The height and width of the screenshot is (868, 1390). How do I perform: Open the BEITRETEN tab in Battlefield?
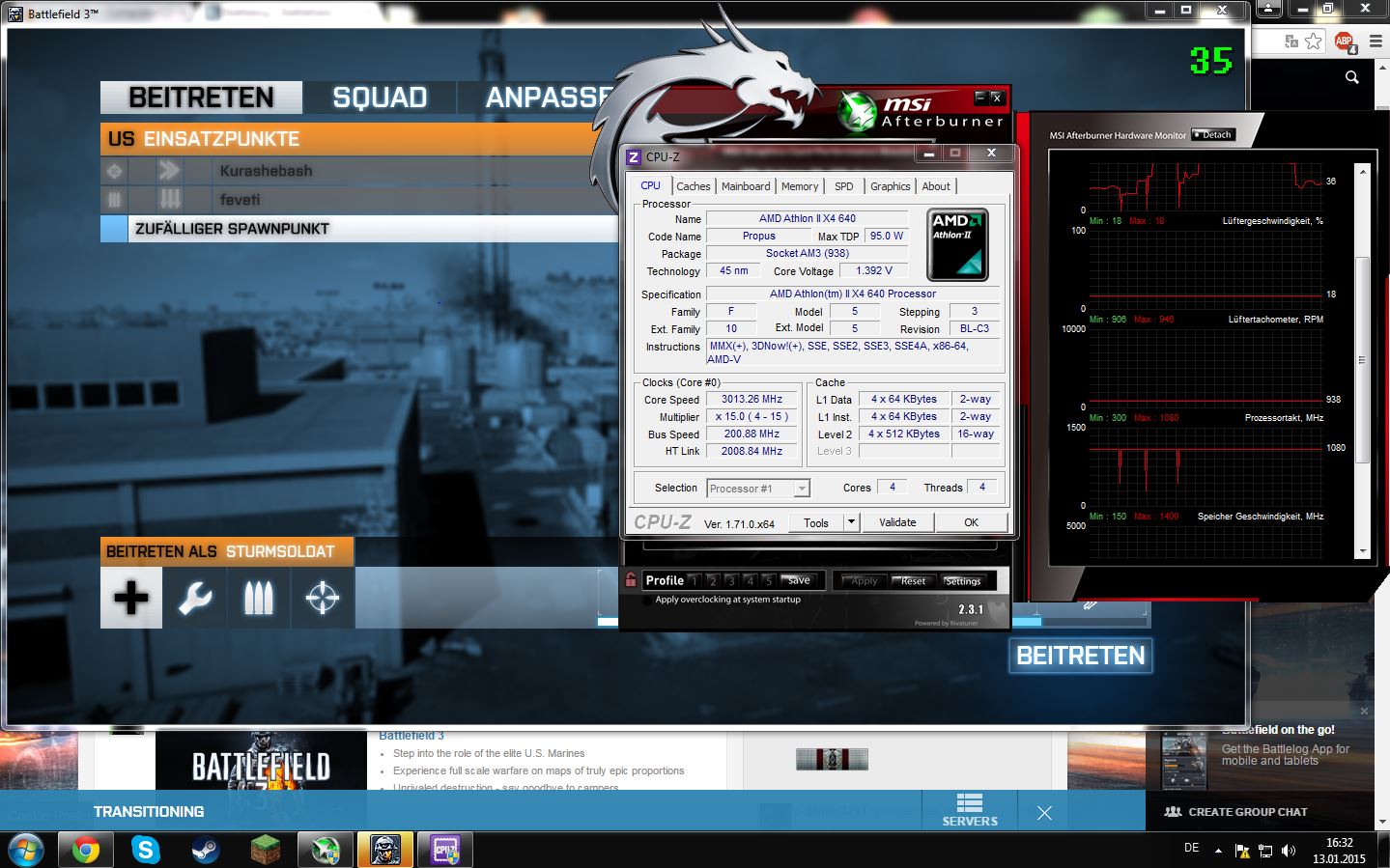click(x=201, y=98)
